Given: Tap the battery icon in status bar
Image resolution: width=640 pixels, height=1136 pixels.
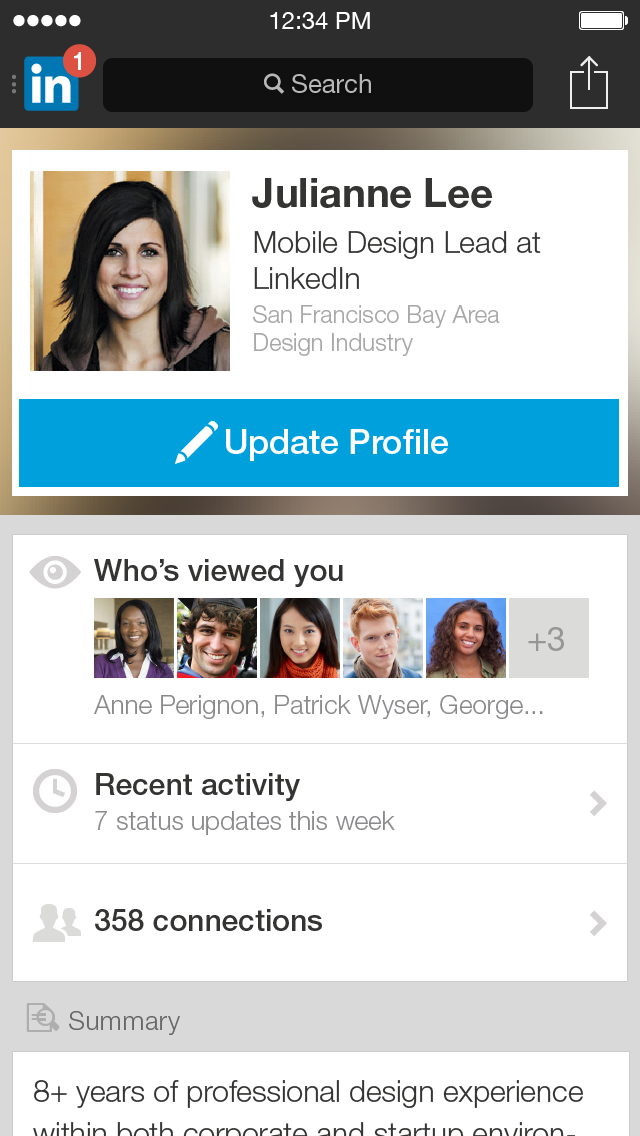Looking at the screenshot, I should point(602,20).
